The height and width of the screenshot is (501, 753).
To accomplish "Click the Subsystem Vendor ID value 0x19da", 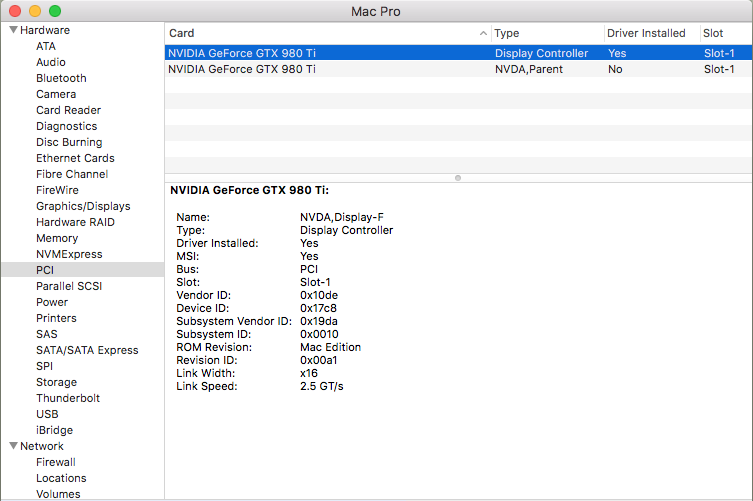I will click(319, 321).
